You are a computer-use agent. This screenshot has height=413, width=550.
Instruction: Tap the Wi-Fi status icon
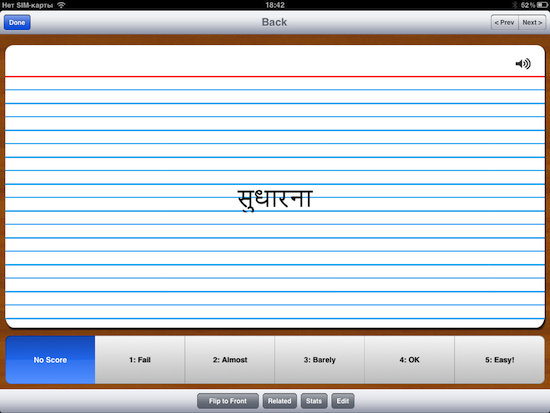[61, 5]
